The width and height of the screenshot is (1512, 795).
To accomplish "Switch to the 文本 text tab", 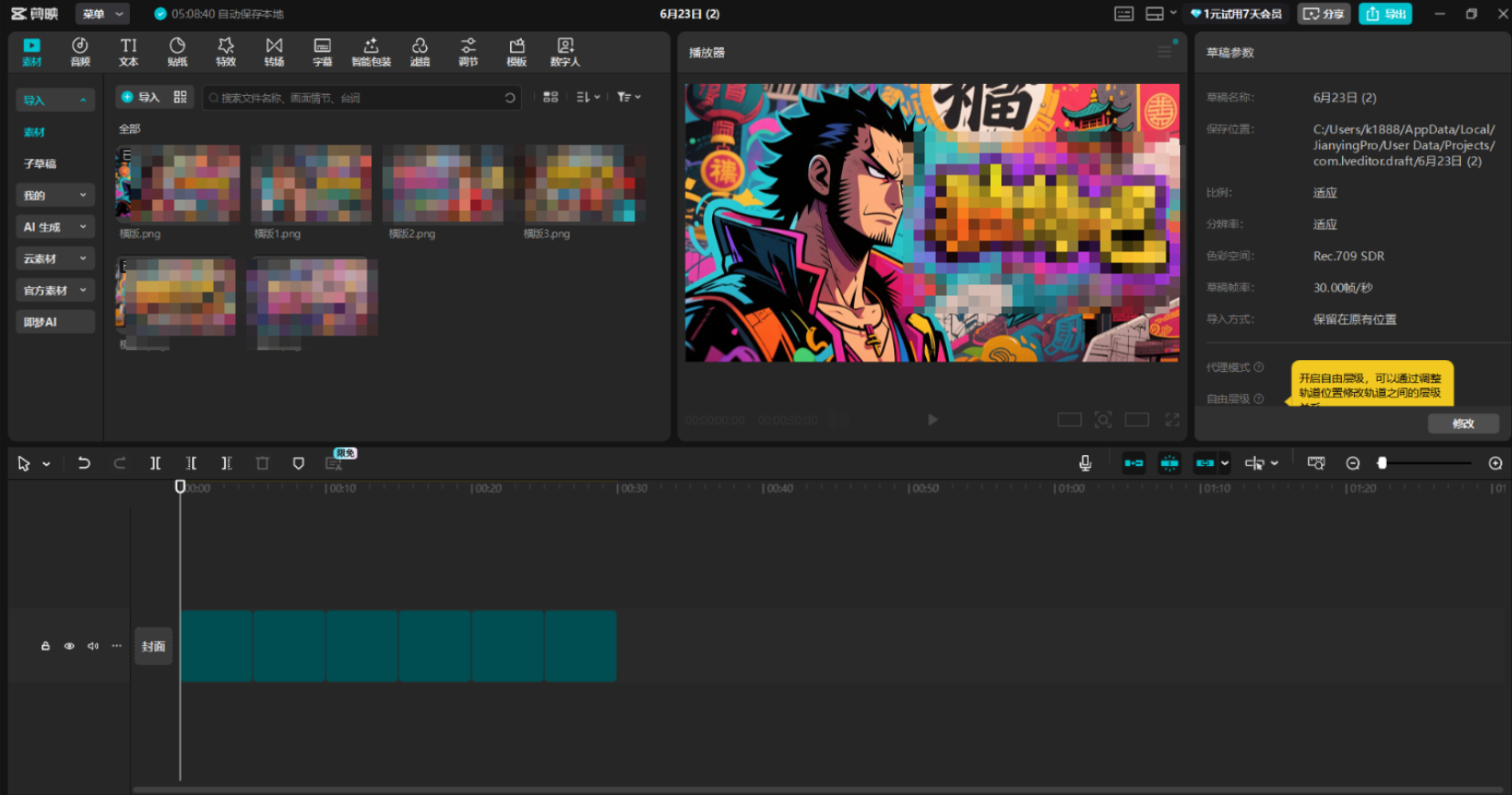I will 129,52.
